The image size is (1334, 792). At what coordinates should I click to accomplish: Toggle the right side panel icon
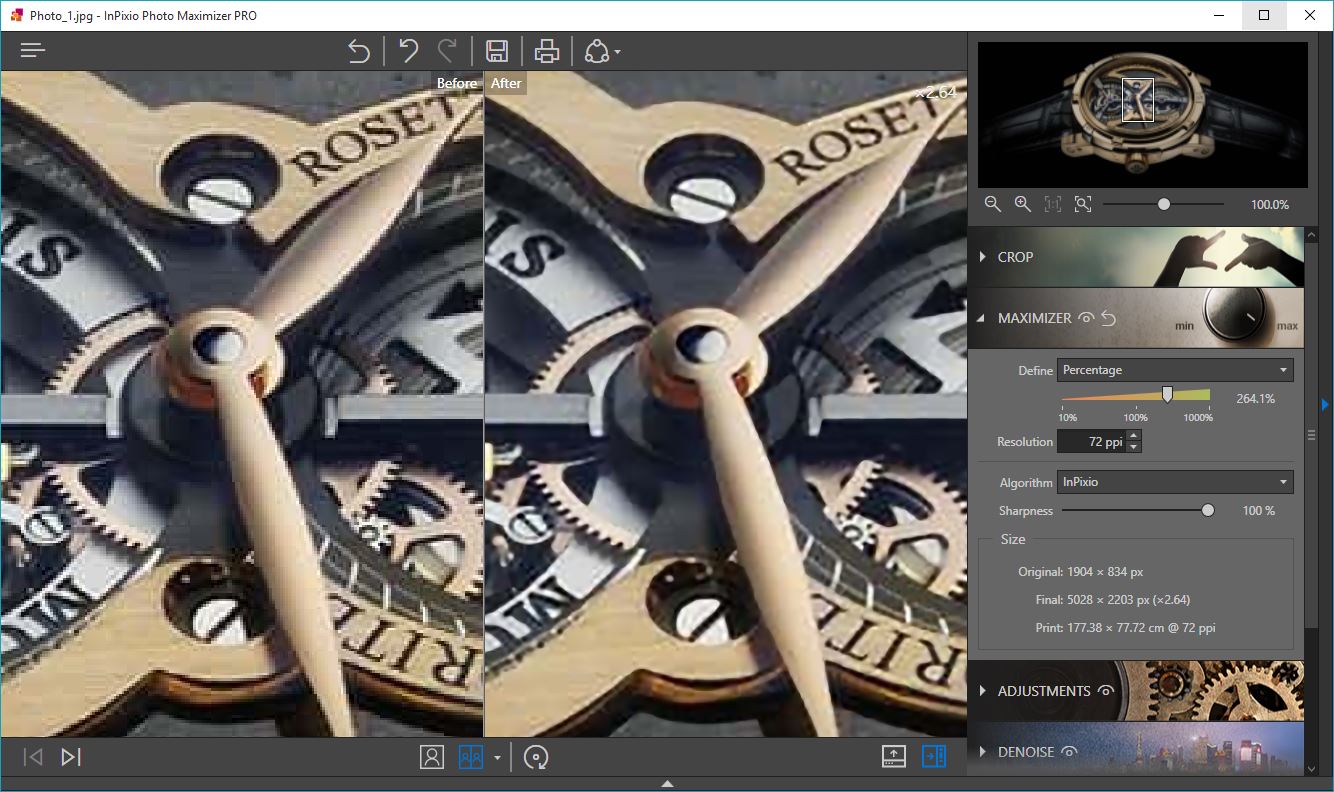934,757
